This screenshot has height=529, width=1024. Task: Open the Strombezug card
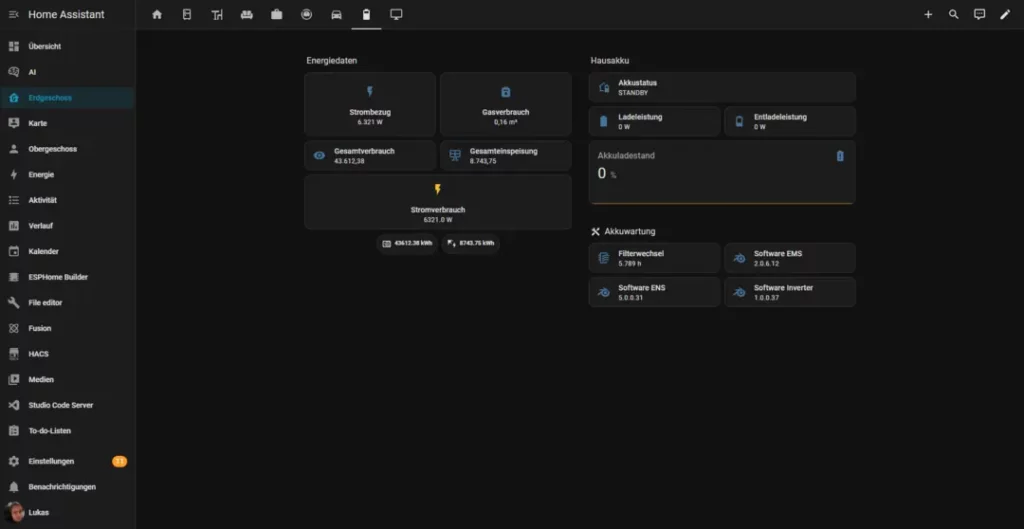click(370, 104)
